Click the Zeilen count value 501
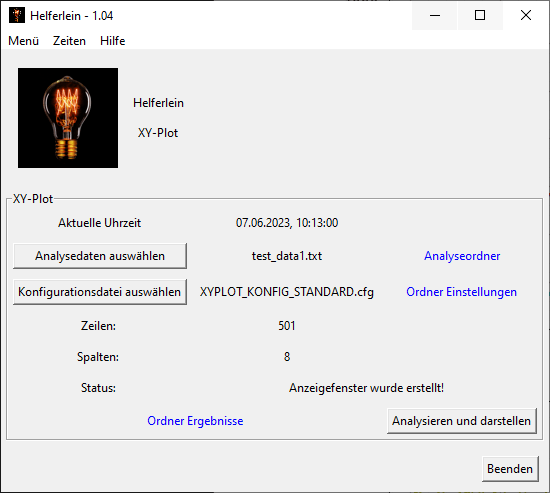This screenshot has width=550, height=493. 287,326
